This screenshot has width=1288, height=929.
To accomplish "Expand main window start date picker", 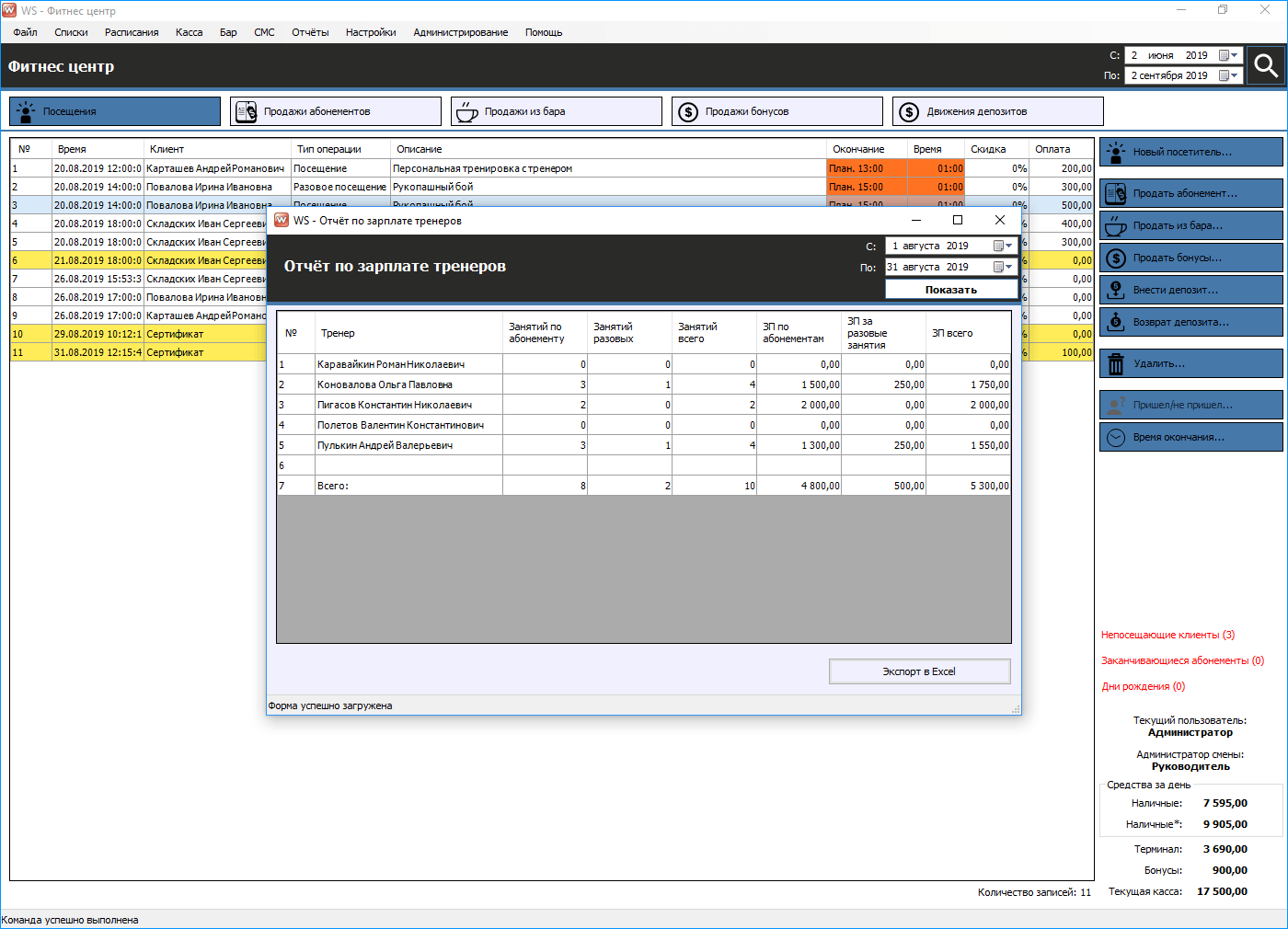I will pyautogui.click(x=1228, y=55).
